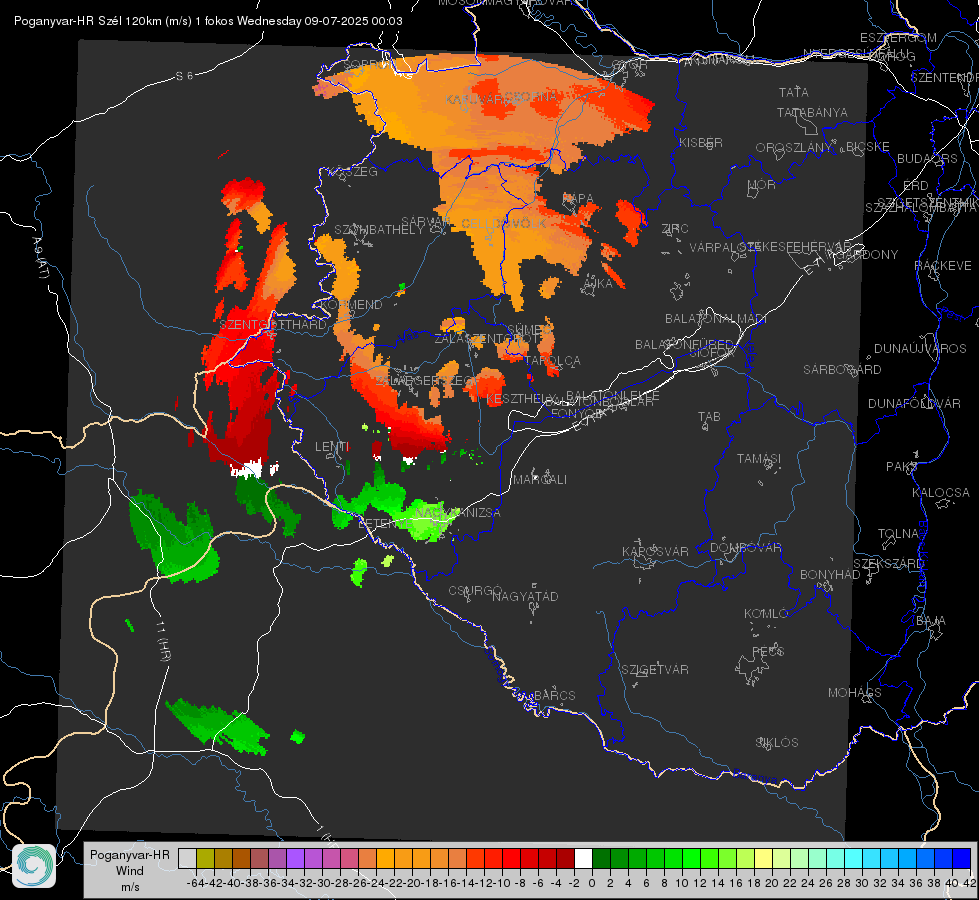Click the SZOMBATHELY city label
The width and height of the screenshot is (979, 900).
(379, 230)
